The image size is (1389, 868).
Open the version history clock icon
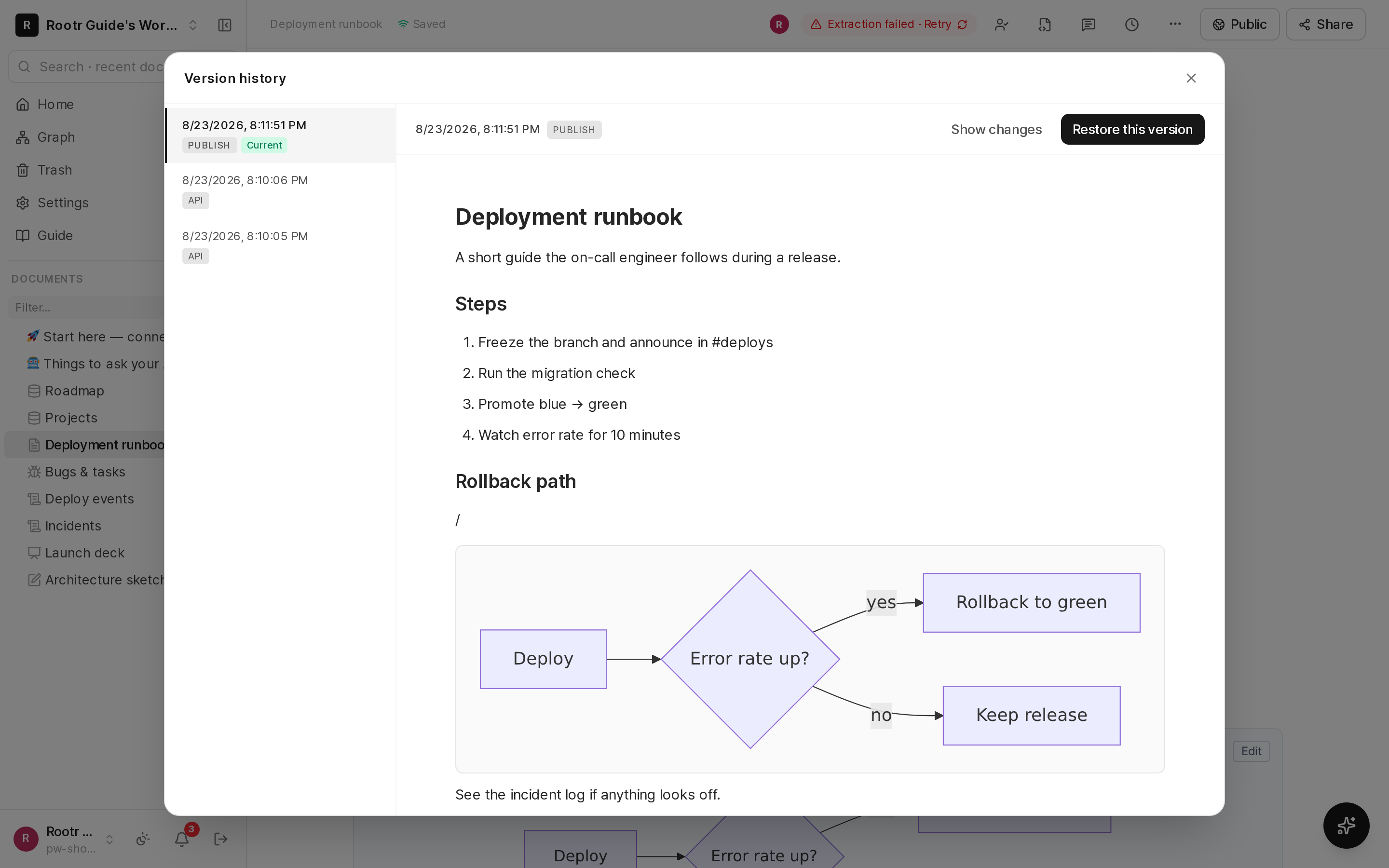coord(1131,24)
